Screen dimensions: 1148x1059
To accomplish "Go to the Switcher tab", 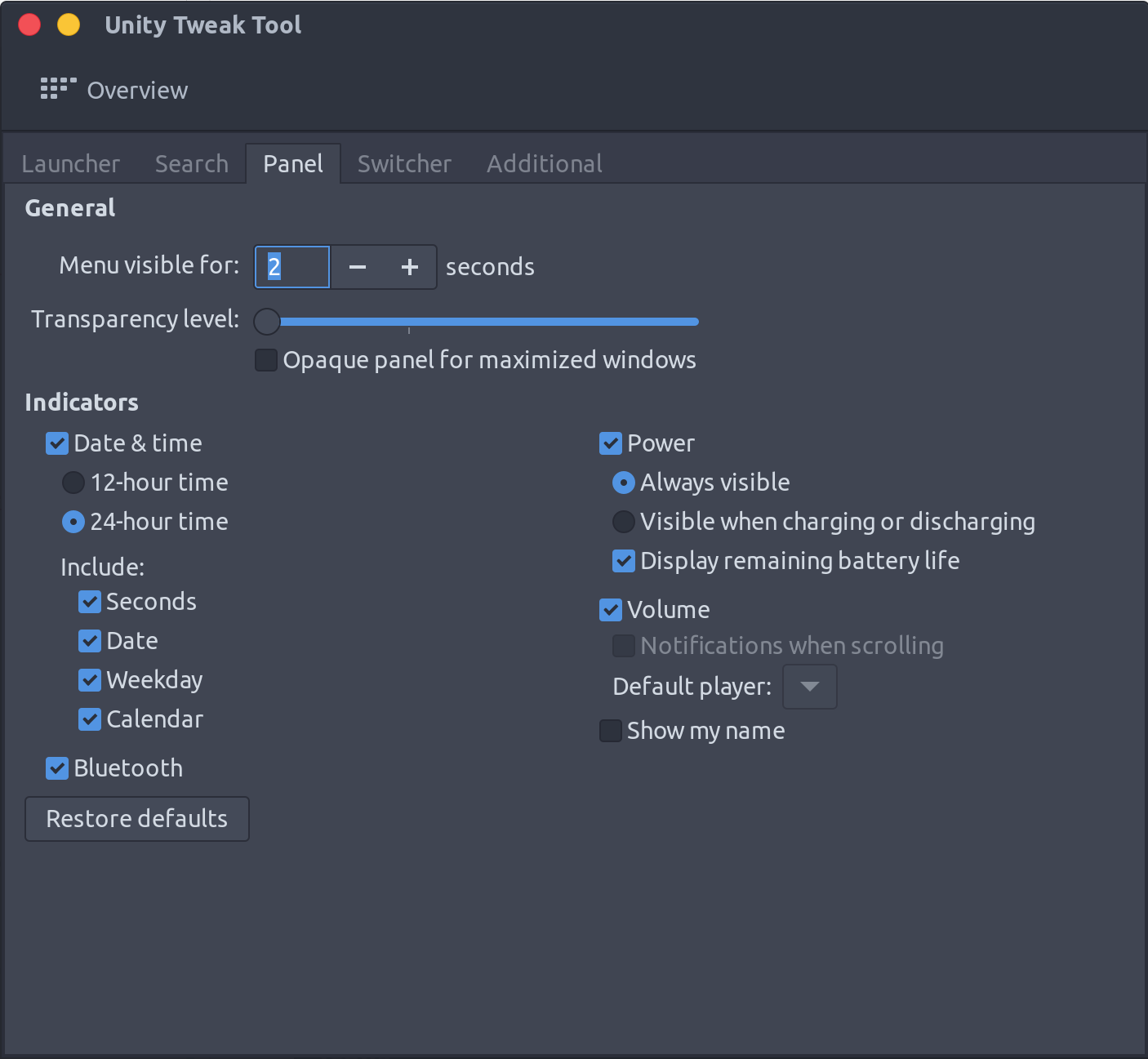I will [x=404, y=164].
